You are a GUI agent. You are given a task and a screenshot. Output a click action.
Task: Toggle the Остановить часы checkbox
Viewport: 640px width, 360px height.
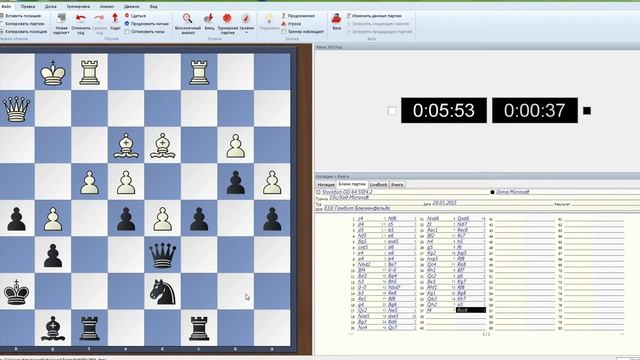tap(127, 31)
